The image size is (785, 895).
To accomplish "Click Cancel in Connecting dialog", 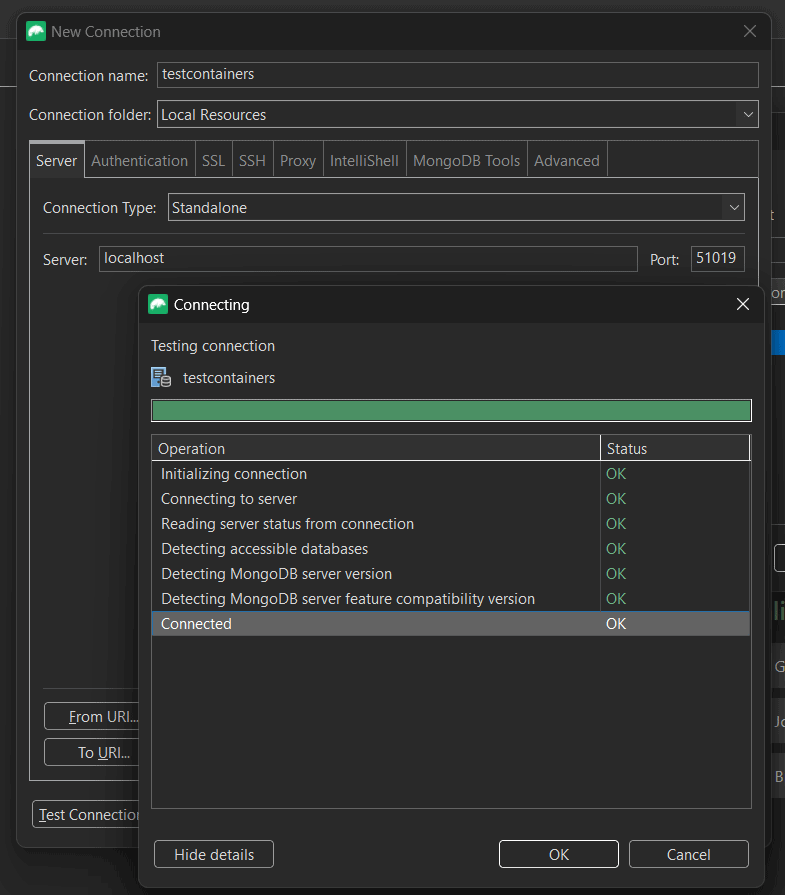I will click(689, 854).
